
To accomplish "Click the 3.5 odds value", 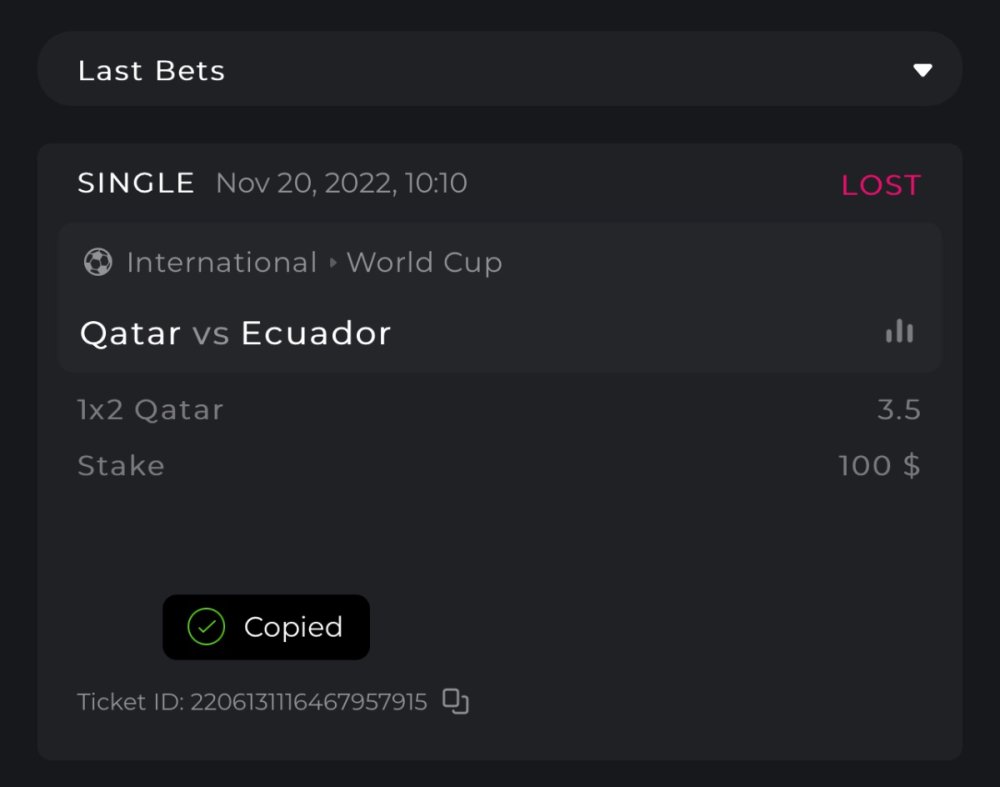I will [x=898, y=410].
